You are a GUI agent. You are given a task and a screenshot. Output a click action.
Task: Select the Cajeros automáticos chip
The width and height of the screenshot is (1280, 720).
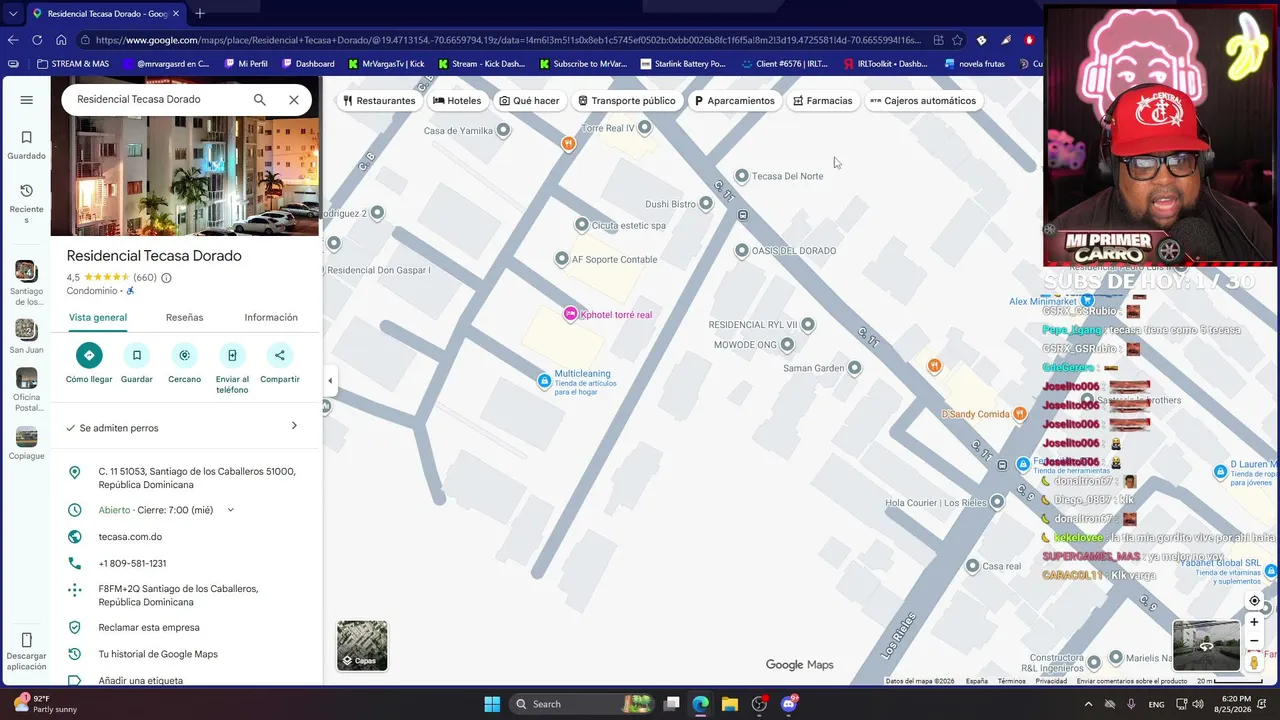click(923, 101)
